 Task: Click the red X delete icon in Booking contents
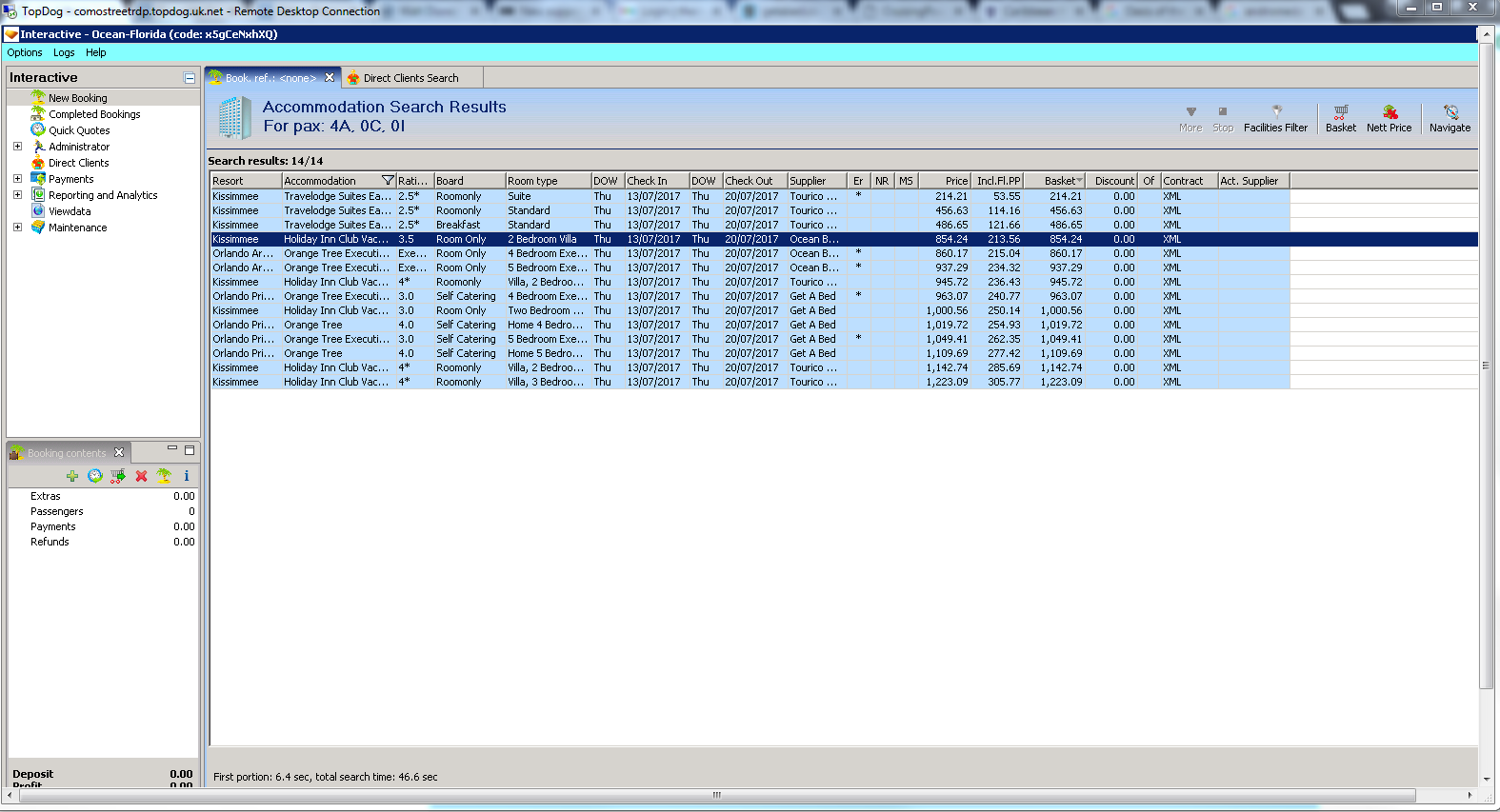point(141,476)
